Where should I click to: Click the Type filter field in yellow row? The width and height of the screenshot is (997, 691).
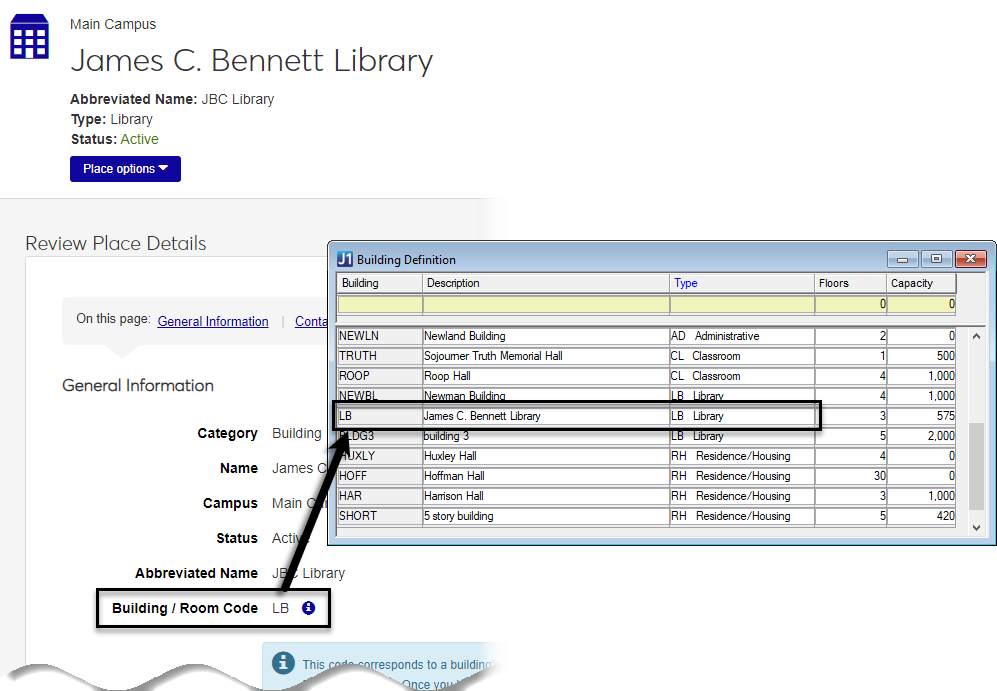[742, 304]
